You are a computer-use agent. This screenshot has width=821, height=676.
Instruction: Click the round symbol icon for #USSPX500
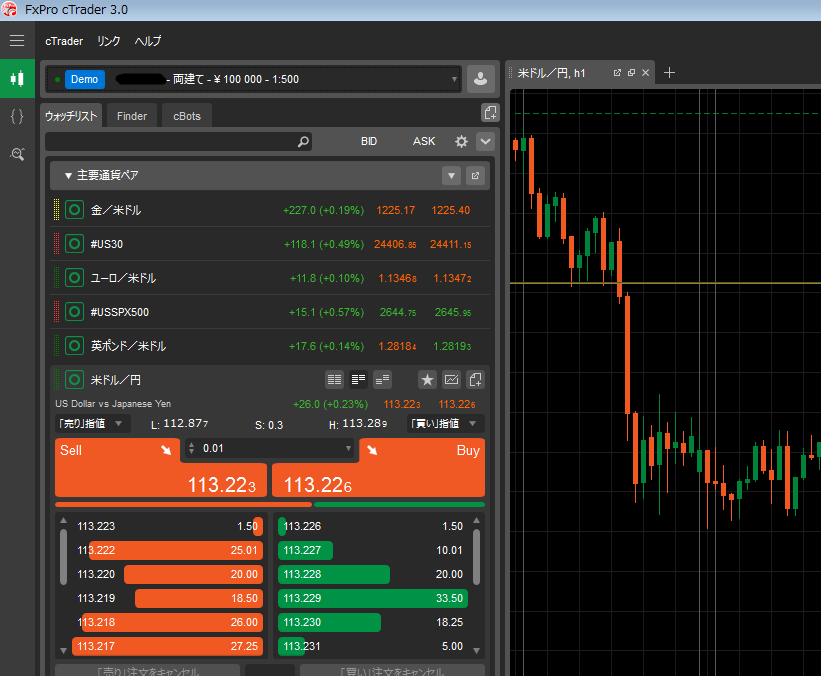(x=74, y=312)
